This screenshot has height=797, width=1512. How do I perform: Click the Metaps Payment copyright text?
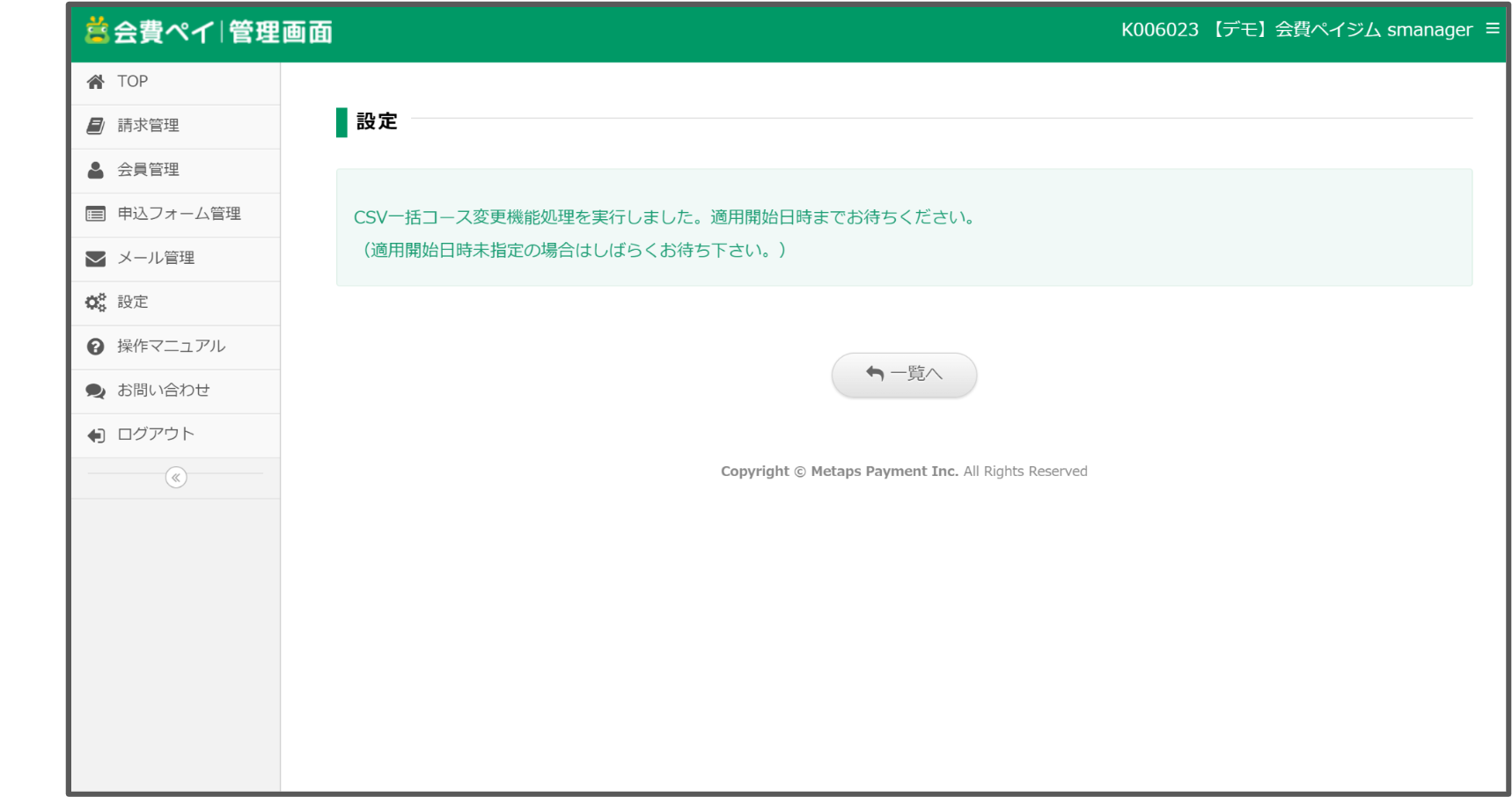(903, 471)
